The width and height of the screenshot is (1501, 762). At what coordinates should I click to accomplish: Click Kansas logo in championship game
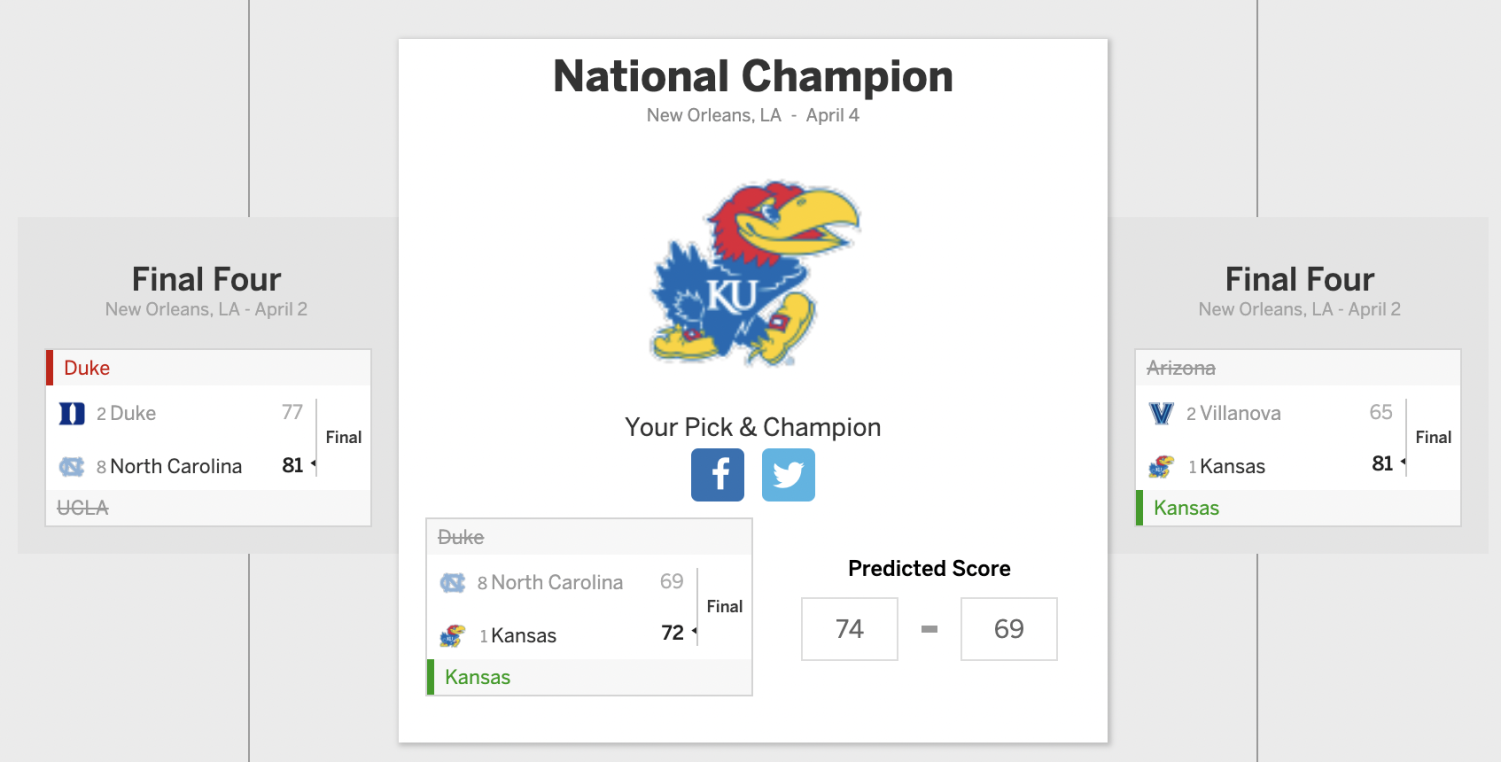pos(453,635)
